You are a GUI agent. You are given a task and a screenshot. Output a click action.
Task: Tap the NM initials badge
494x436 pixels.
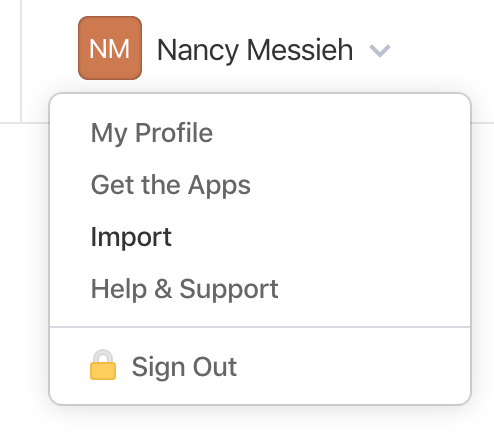pos(110,48)
